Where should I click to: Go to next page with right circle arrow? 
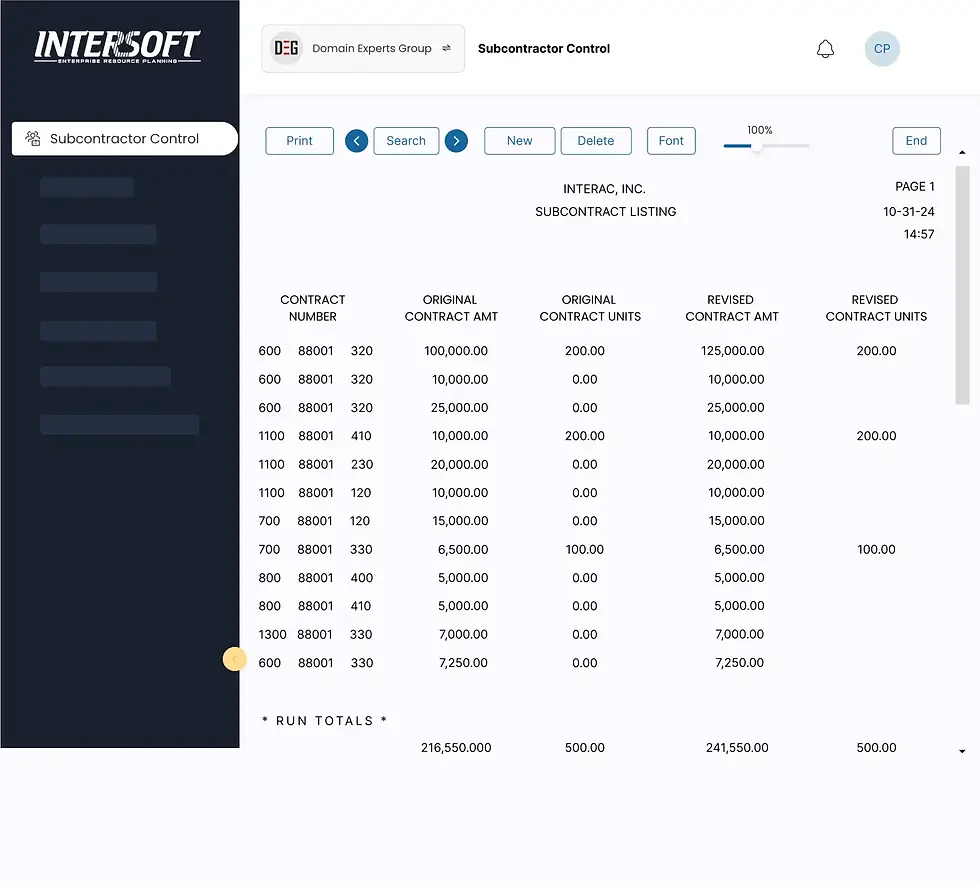tap(456, 141)
